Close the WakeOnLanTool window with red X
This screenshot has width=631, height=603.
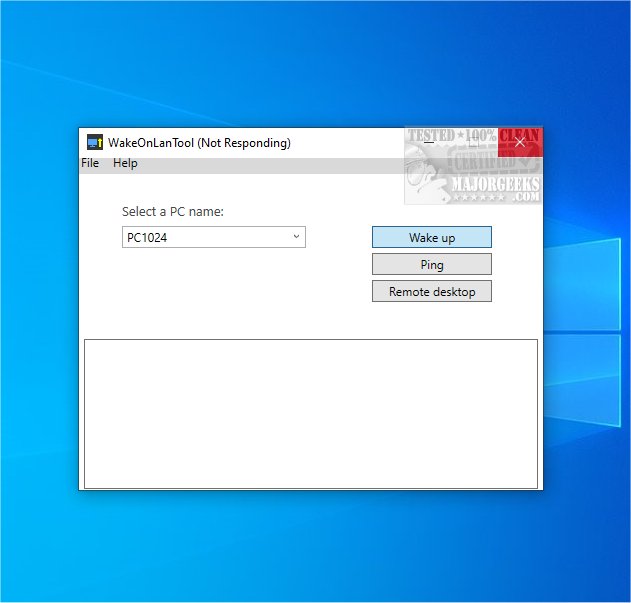pyautogui.click(x=520, y=142)
